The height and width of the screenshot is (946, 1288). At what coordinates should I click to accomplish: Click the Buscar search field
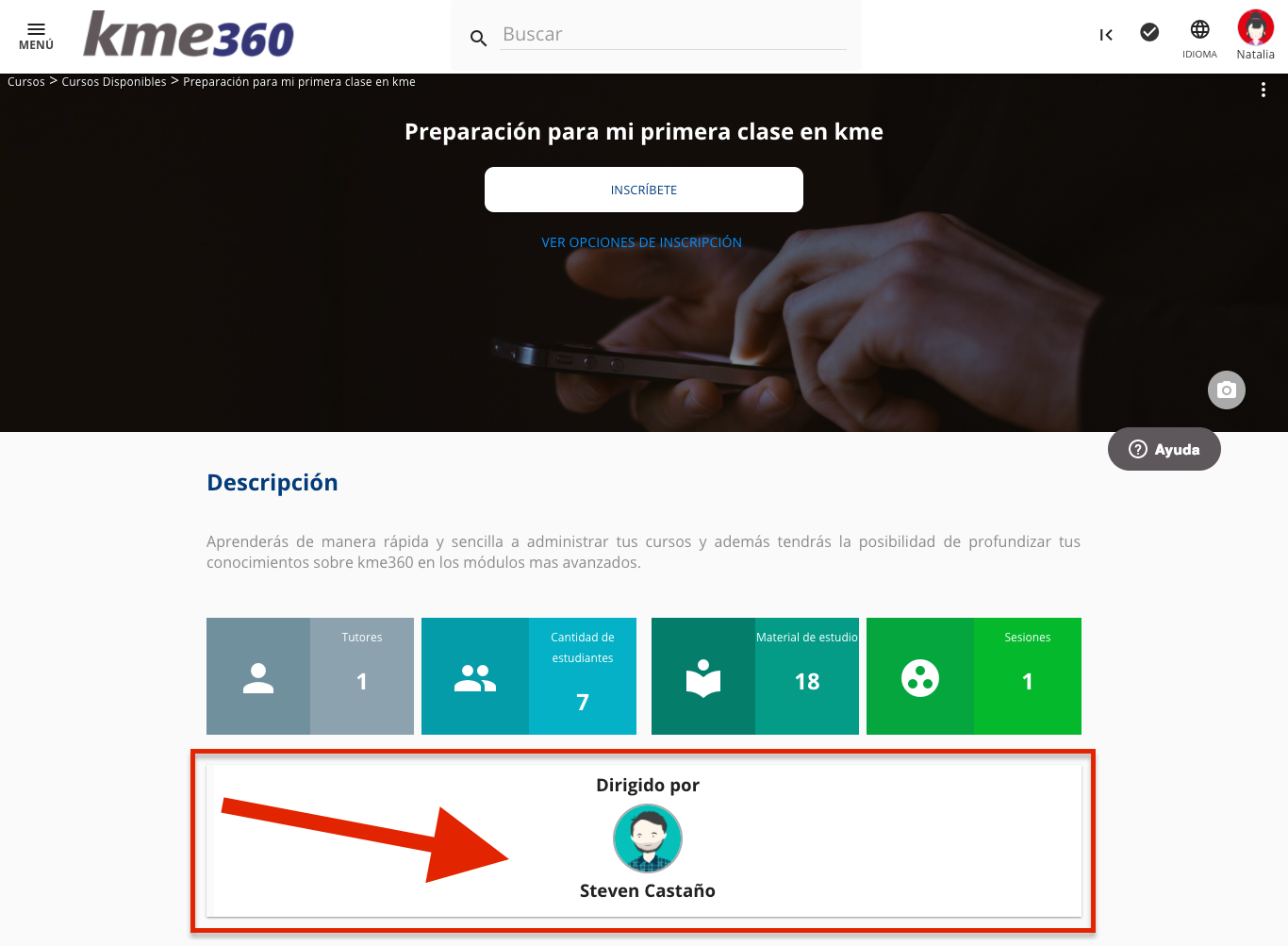673,35
